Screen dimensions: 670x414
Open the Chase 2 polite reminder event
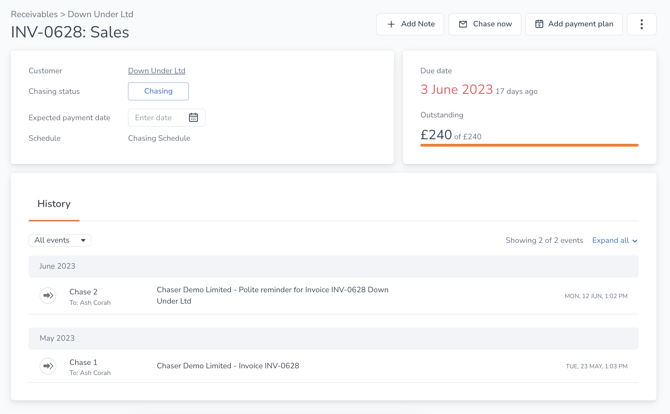pos(333,295)
